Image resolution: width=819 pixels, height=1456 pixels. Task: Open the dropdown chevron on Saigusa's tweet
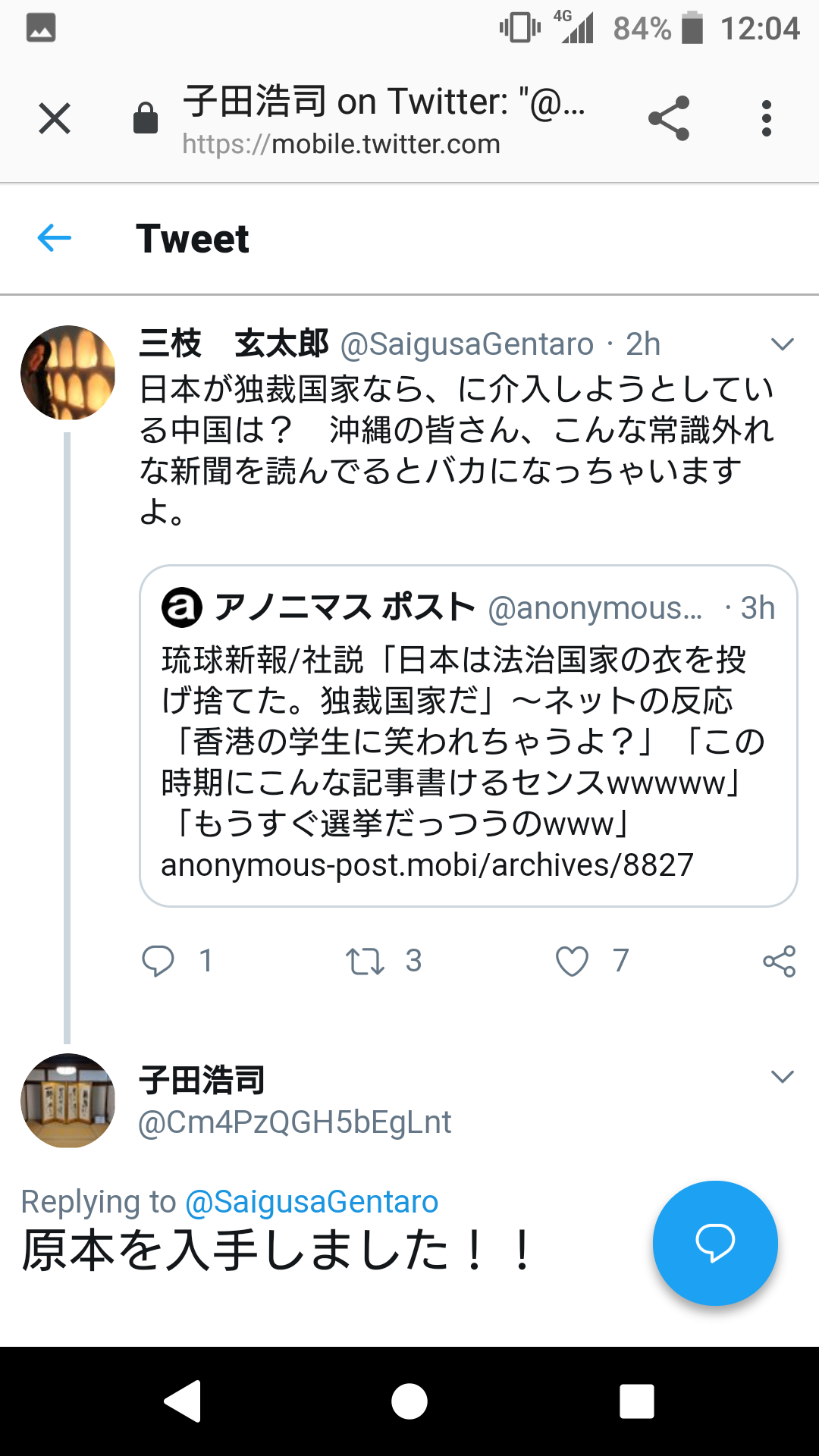tap(782, 345)
